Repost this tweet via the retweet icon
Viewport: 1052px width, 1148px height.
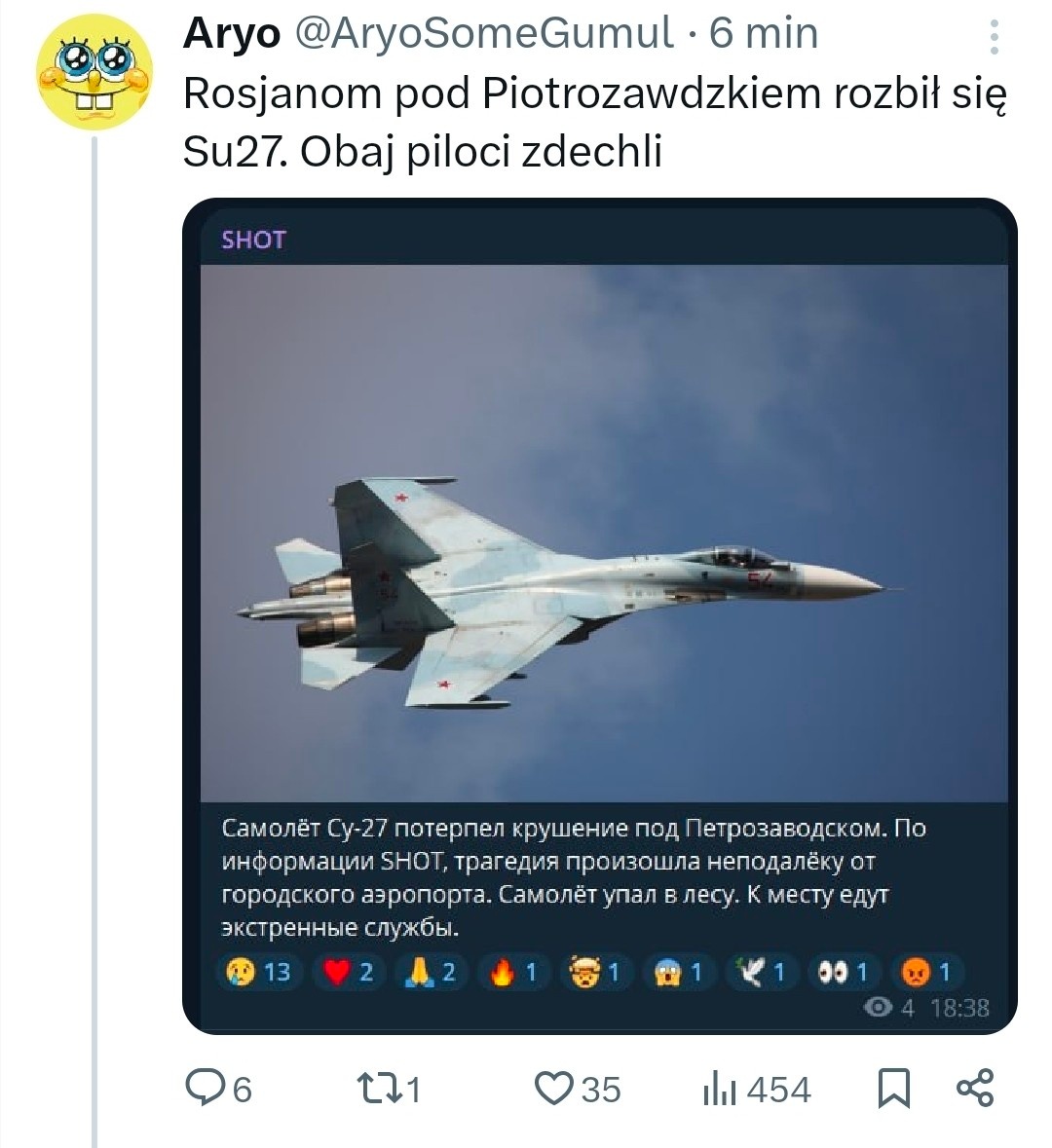[377, 1088]
